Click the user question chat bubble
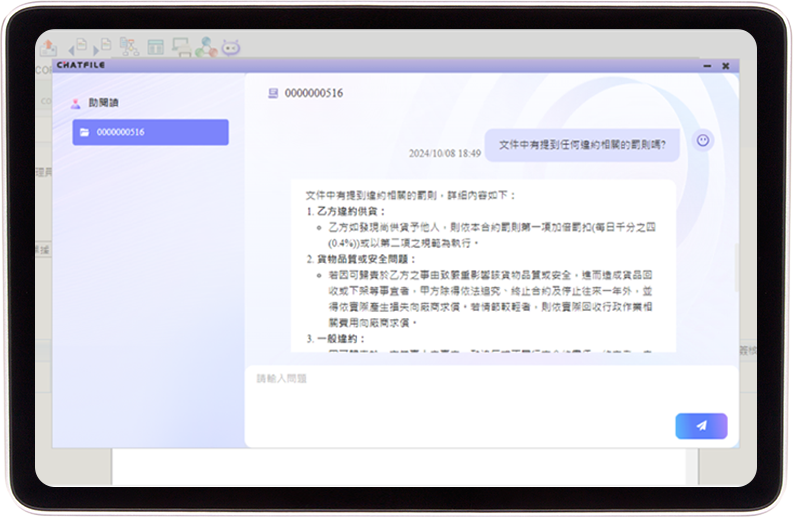Viewport: 793px width, 517px height. pyautogui.click(x=582, y=142)
